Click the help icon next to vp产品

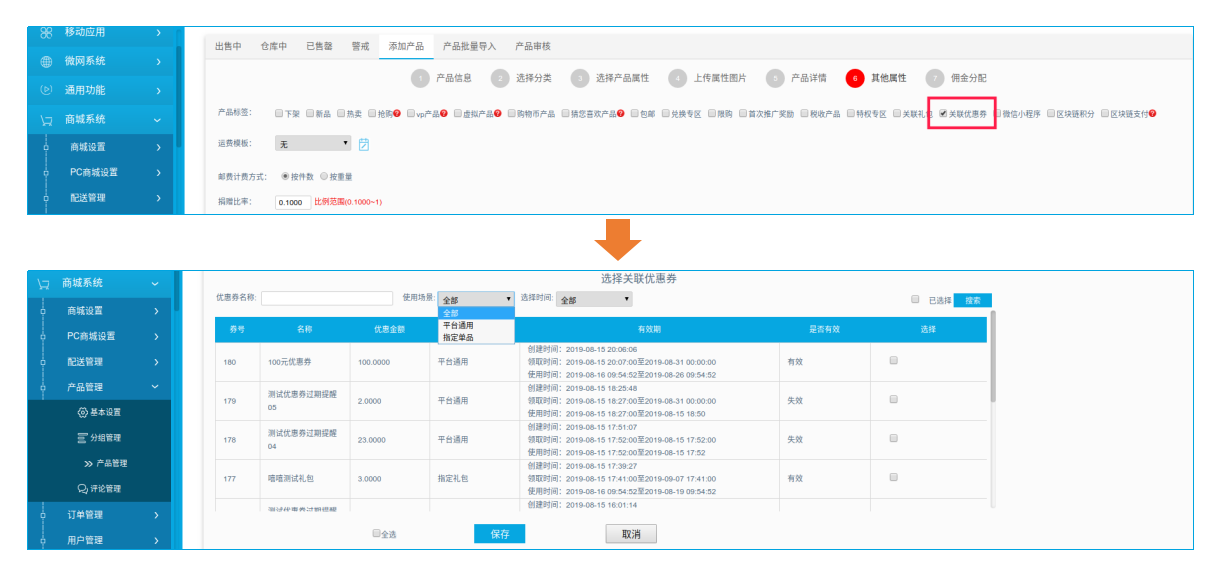click(x=443, y=114)
